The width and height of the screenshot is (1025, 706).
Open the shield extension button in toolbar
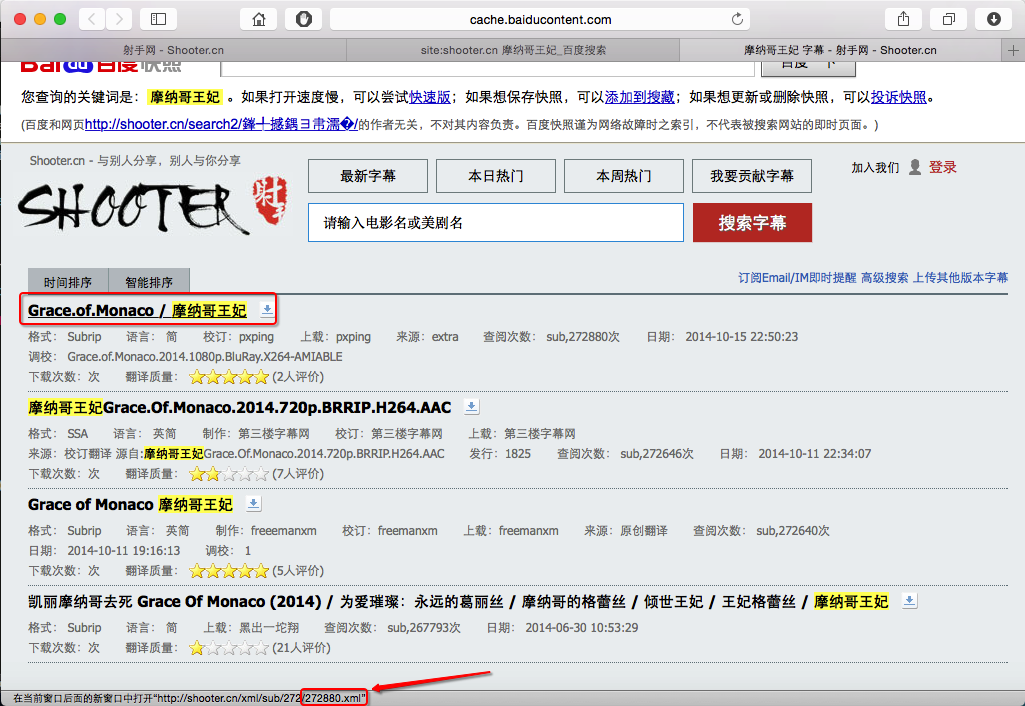click(x=303, y=19)
